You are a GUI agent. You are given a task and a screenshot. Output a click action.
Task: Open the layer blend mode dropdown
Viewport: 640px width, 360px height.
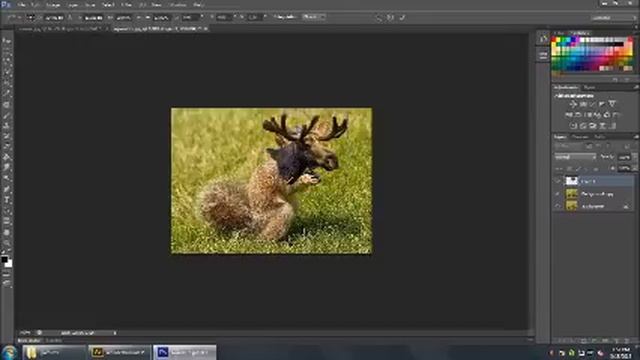pos(575,157)
